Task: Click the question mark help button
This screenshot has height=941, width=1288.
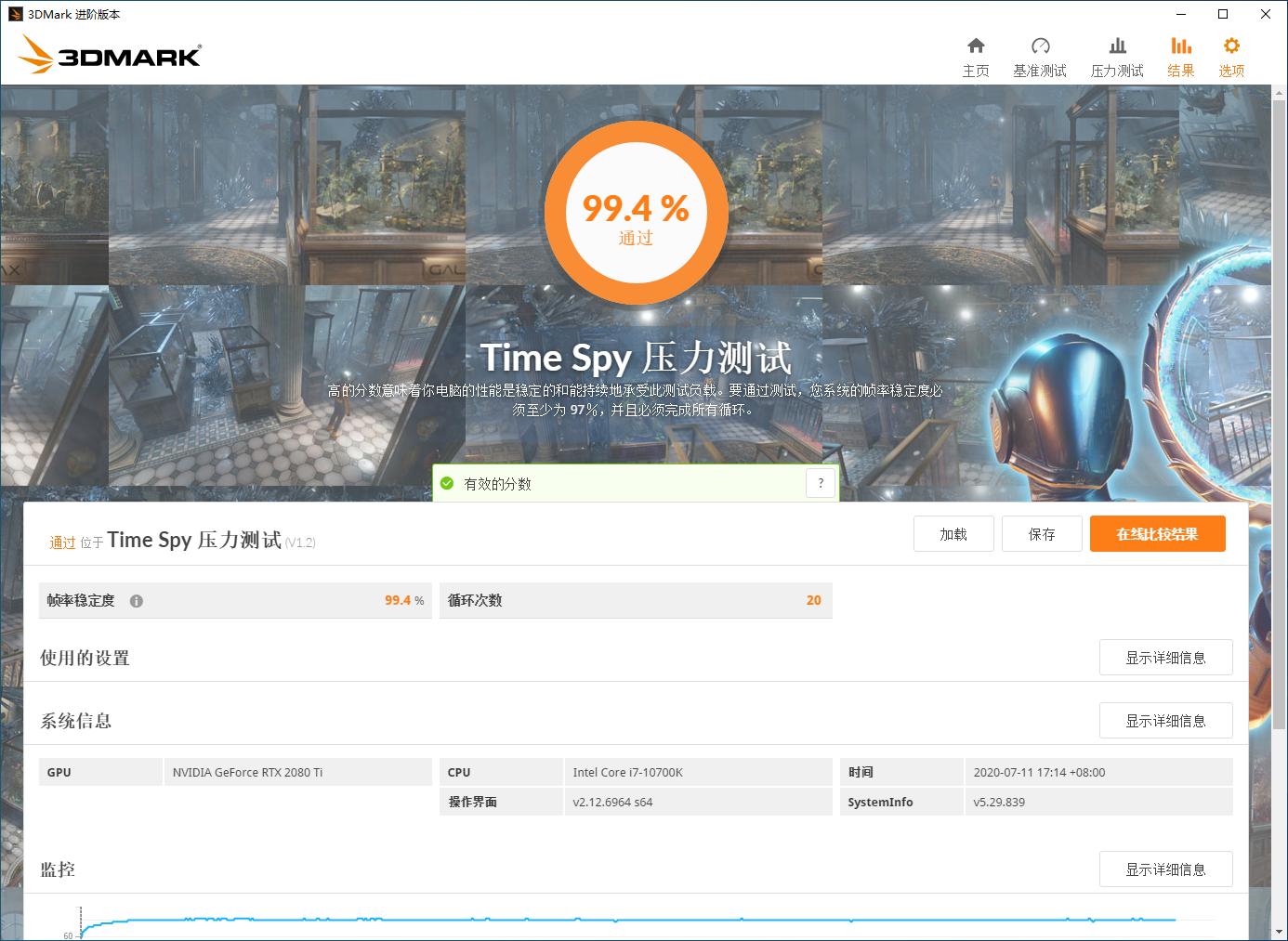Action: 820,483
